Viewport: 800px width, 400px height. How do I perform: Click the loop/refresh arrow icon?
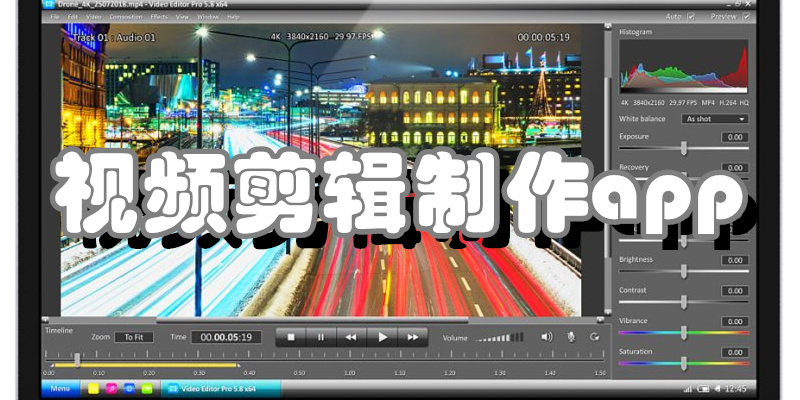(x=594, y=337)
